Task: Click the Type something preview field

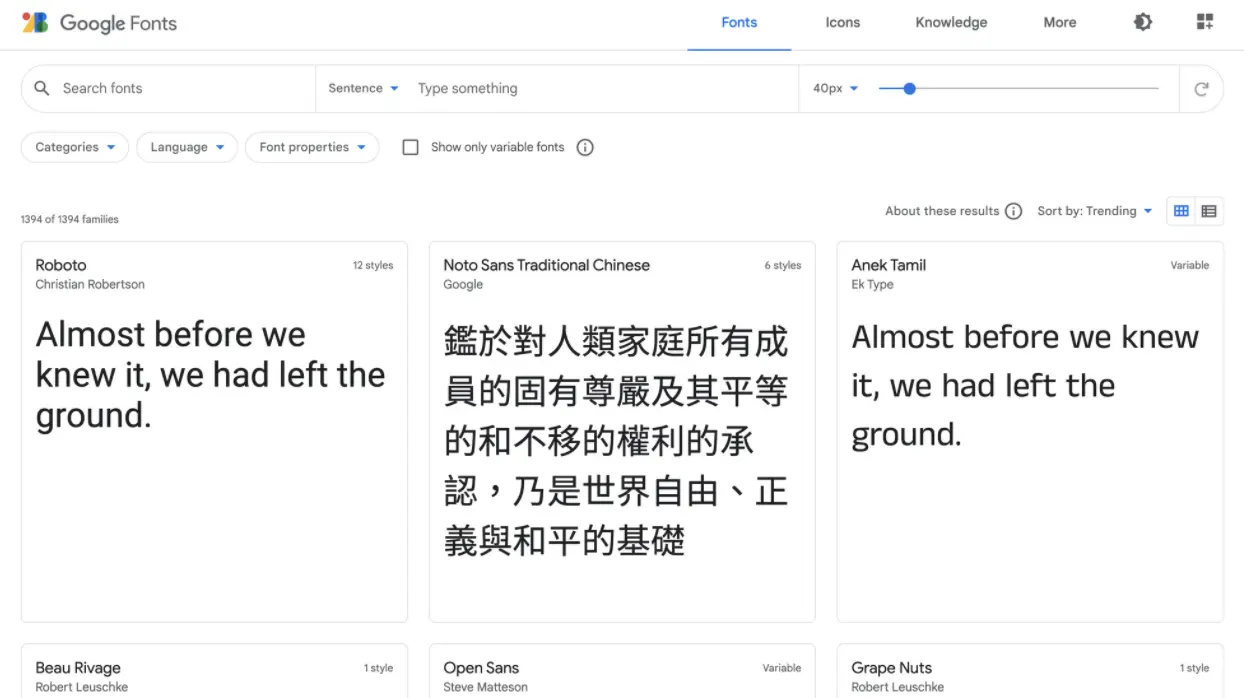Action: [600, 88]
